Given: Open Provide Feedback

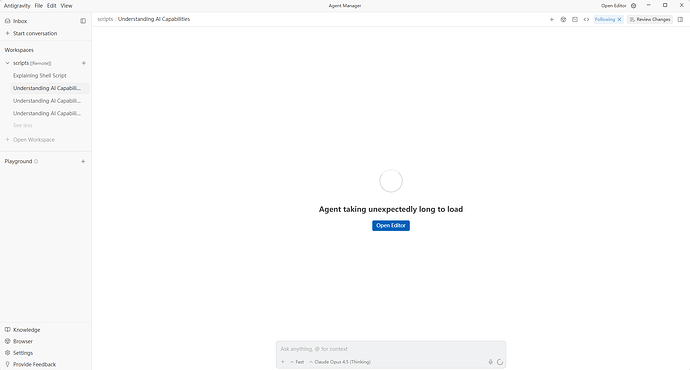Looking at the screenshot, I should click(x=30, y=364).
